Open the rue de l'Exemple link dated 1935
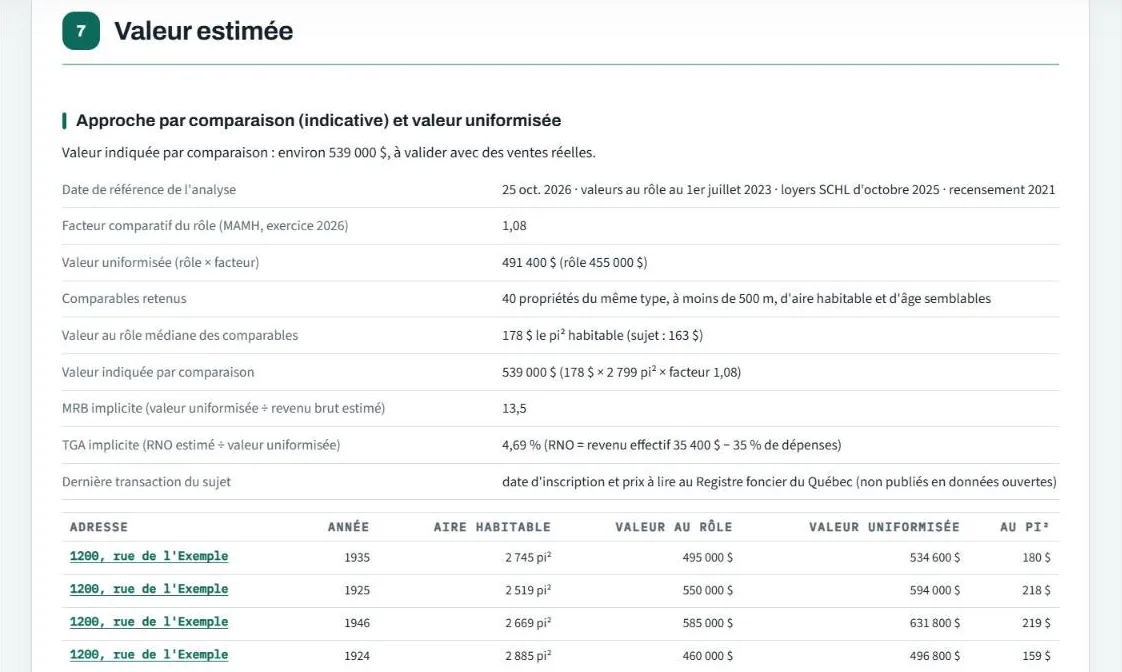1122x672 pixels. (x=149, y=556)
